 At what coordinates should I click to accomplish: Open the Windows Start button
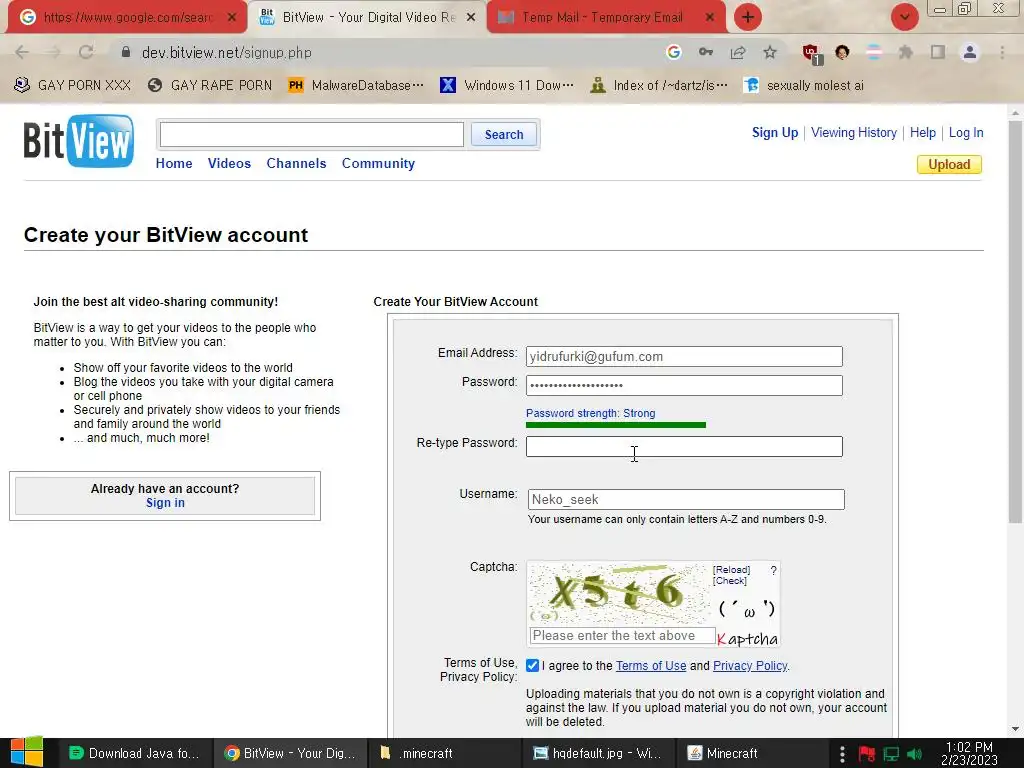coord(27,752)
